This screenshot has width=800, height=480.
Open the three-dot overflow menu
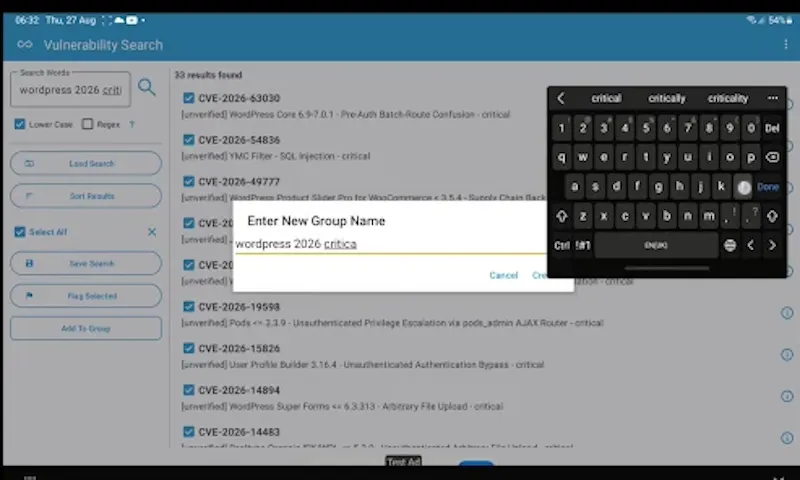pos(786,44)
